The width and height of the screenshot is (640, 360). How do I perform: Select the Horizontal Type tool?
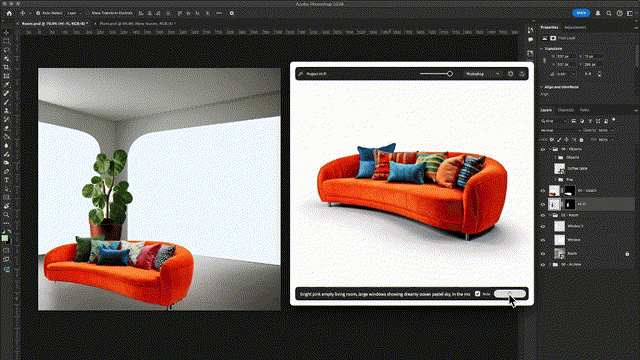6,180
